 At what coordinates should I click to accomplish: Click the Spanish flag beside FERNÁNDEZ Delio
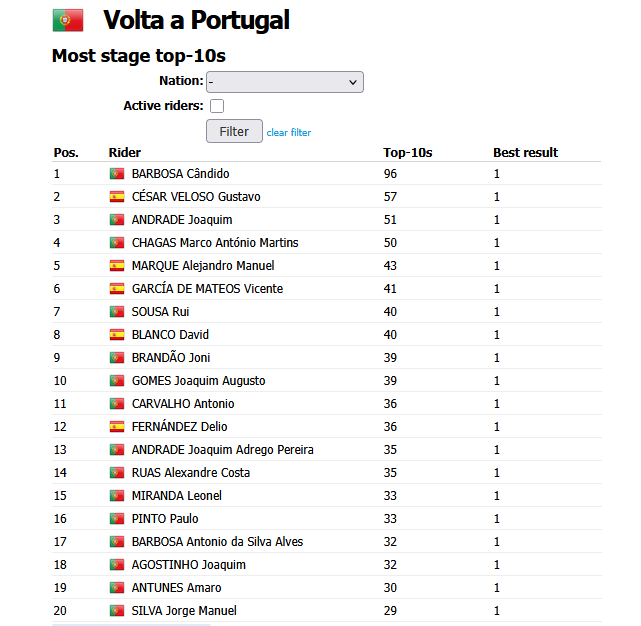pyautogui.click(x=117, y=426)
